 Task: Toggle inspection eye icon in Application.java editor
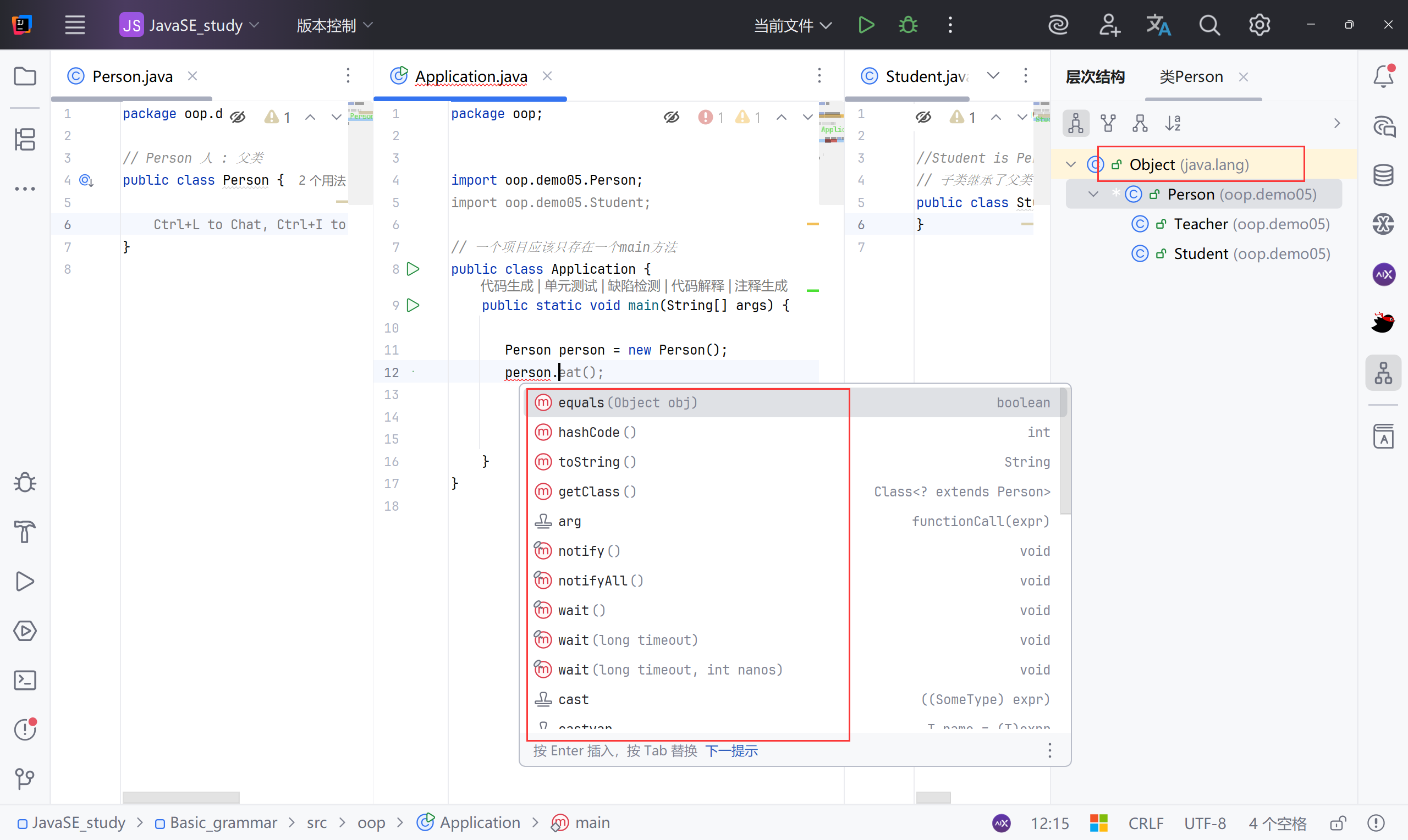(672, 117)
